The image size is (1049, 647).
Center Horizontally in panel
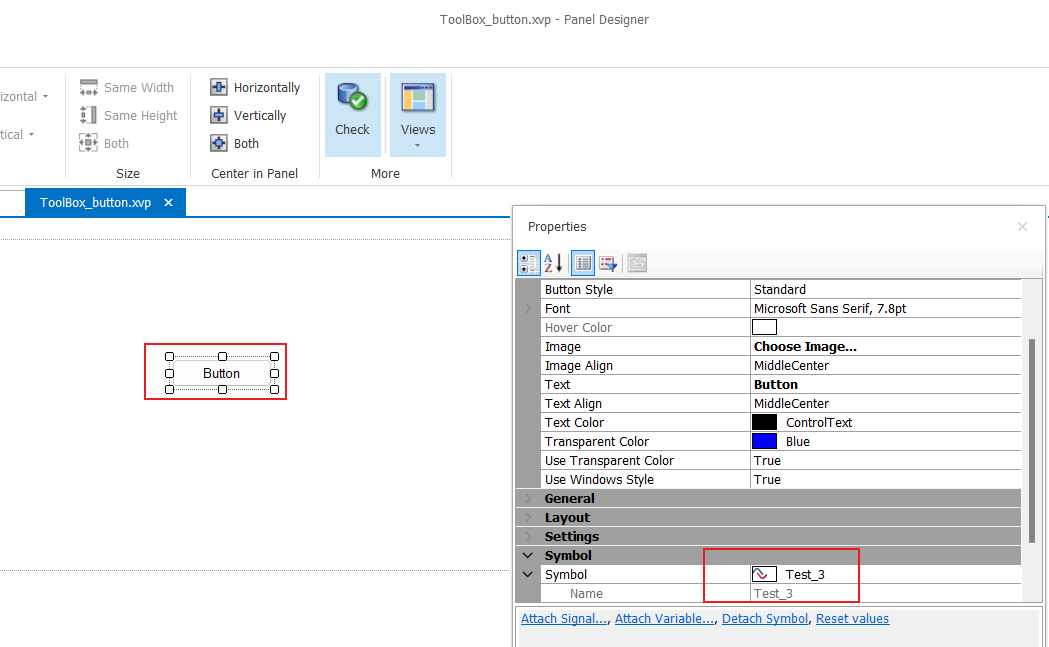255,88
